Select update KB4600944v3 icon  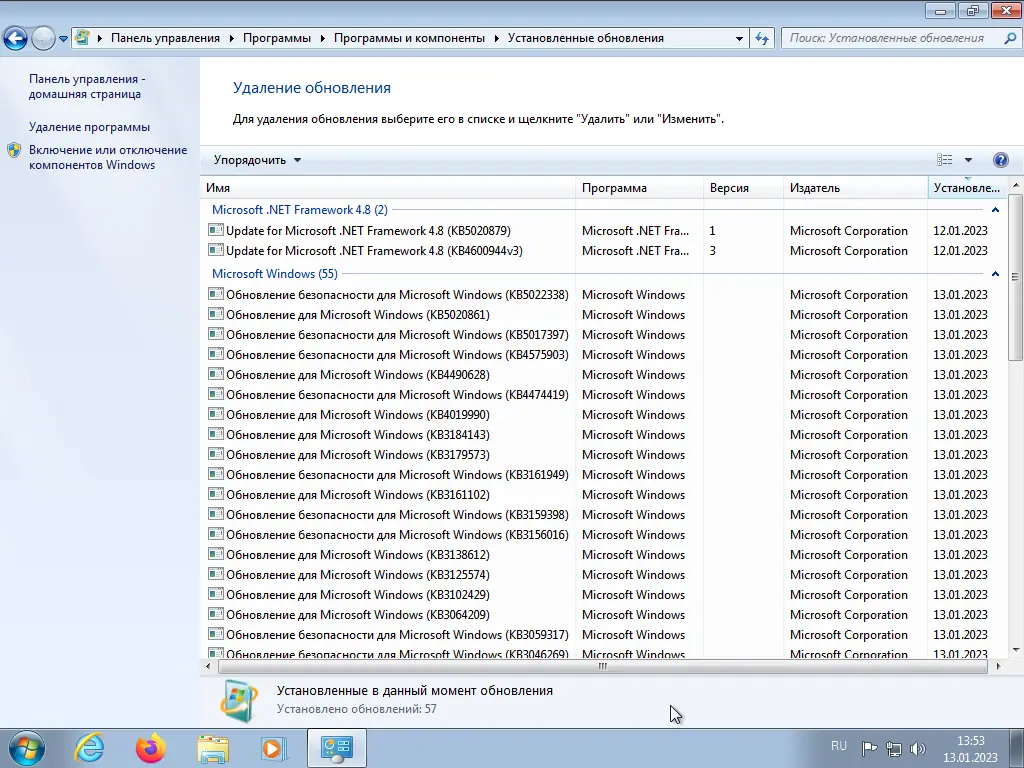[216, 250]
